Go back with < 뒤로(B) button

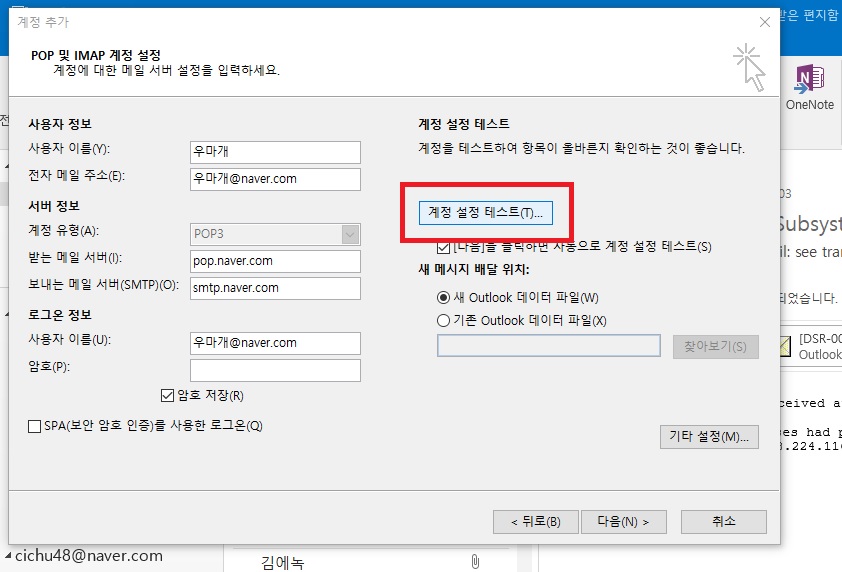pyautogui.click(x=535, y=522)
